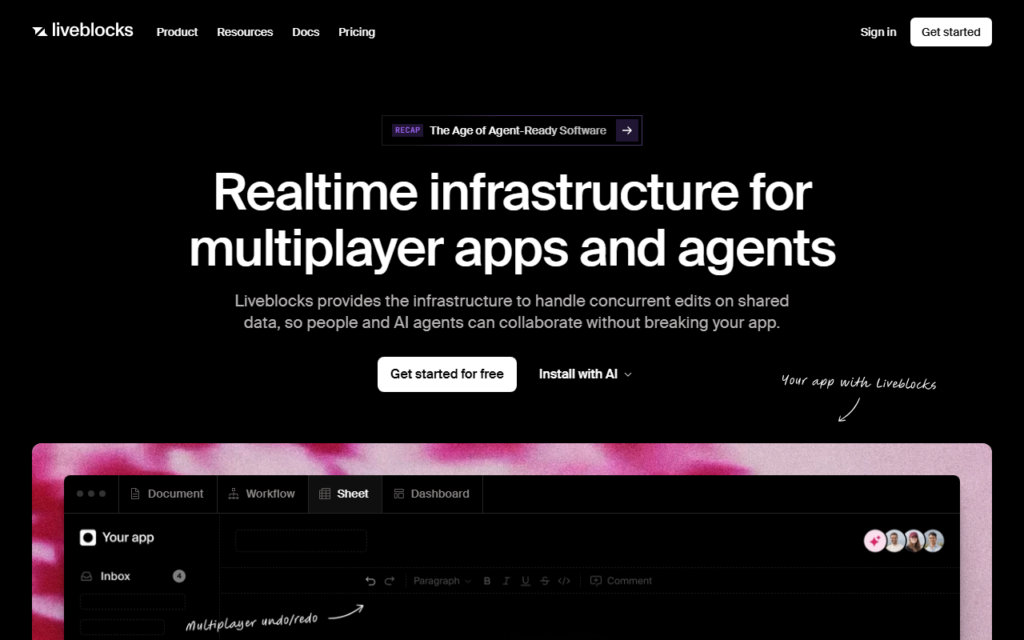Click the window traffic-light dots
Image resolution: width=1024 pixels, height=640 pixels.
(x=91, y=494)
